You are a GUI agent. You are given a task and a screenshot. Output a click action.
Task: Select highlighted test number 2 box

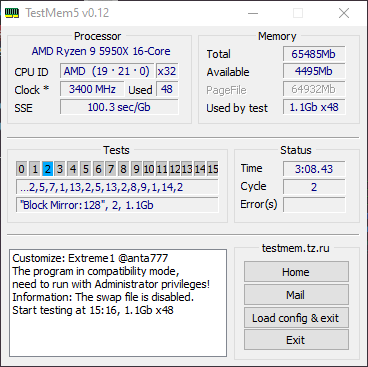pyautogui.click(x=47, y=169)
